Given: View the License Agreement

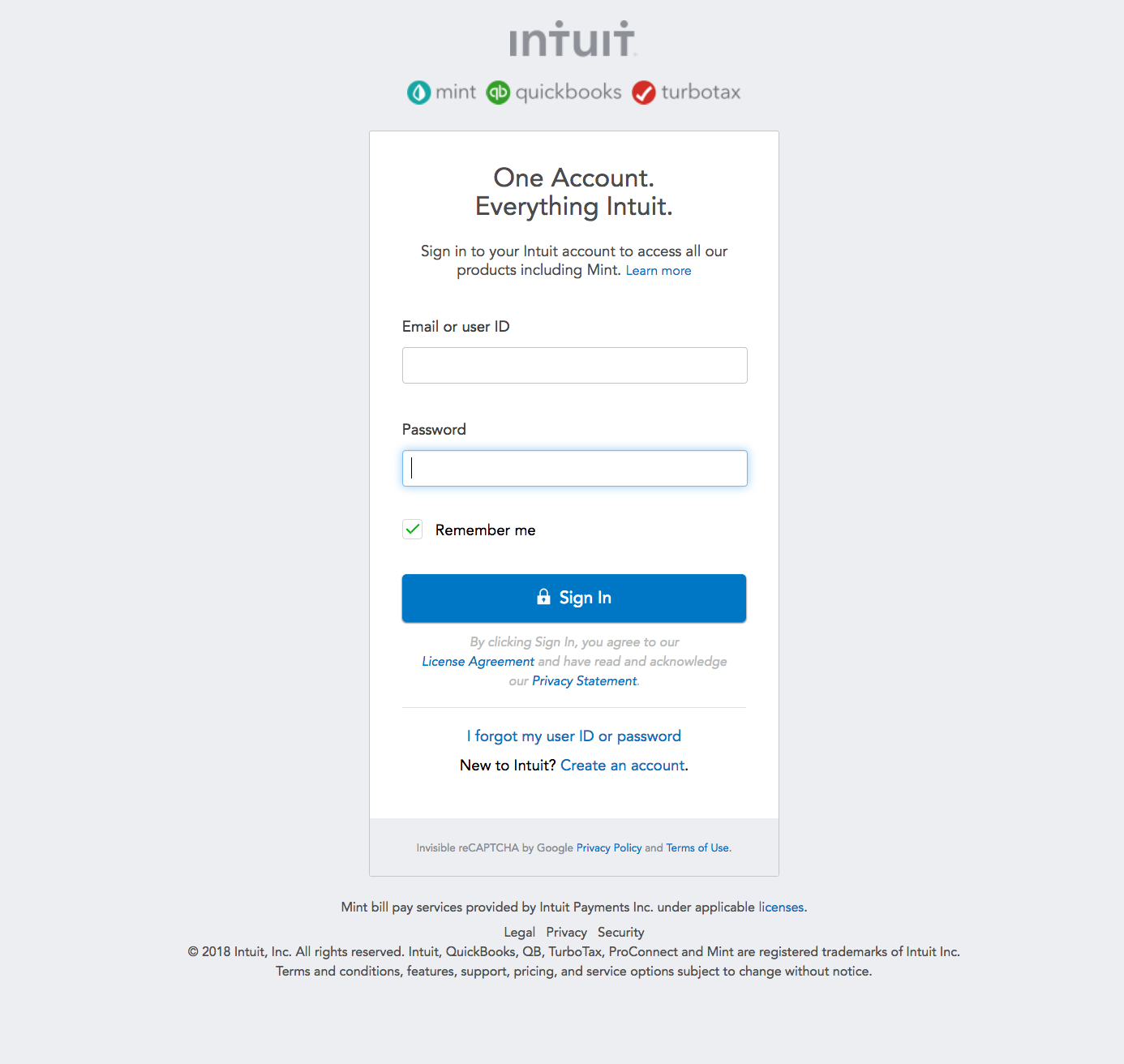Looking at the screenshot, I should [478, 661].
